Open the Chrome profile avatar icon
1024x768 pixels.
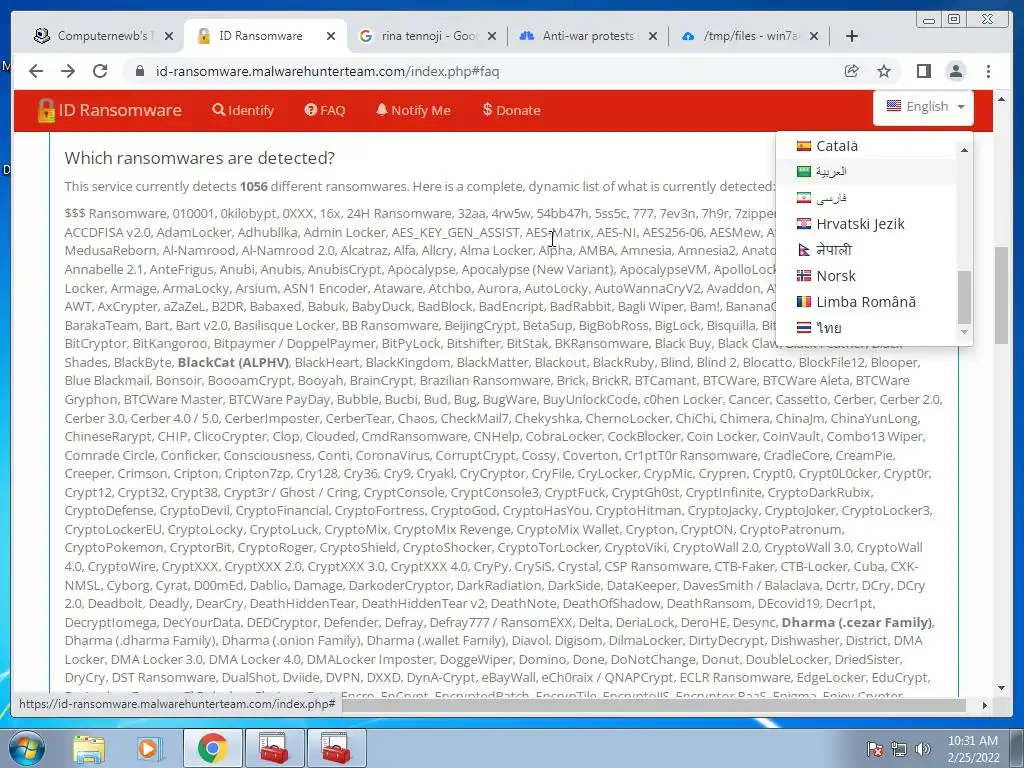pyautogui.click(x=955, y=71)
